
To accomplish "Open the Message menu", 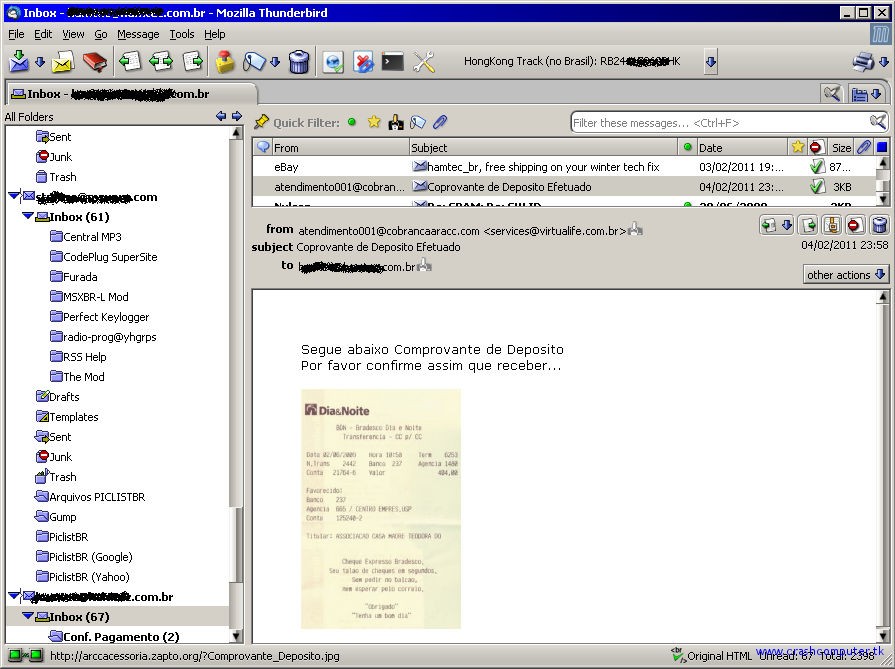I will (x=138, y=34).
